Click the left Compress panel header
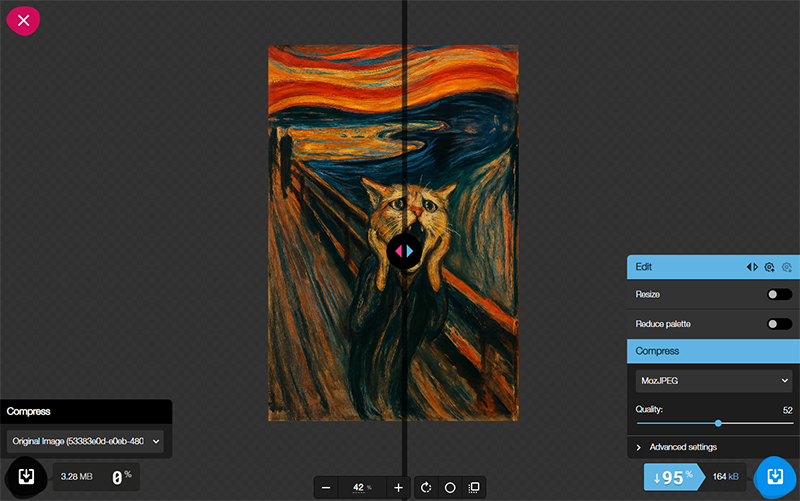The height and width of the screenshot is (501, 800). [86, 411]
